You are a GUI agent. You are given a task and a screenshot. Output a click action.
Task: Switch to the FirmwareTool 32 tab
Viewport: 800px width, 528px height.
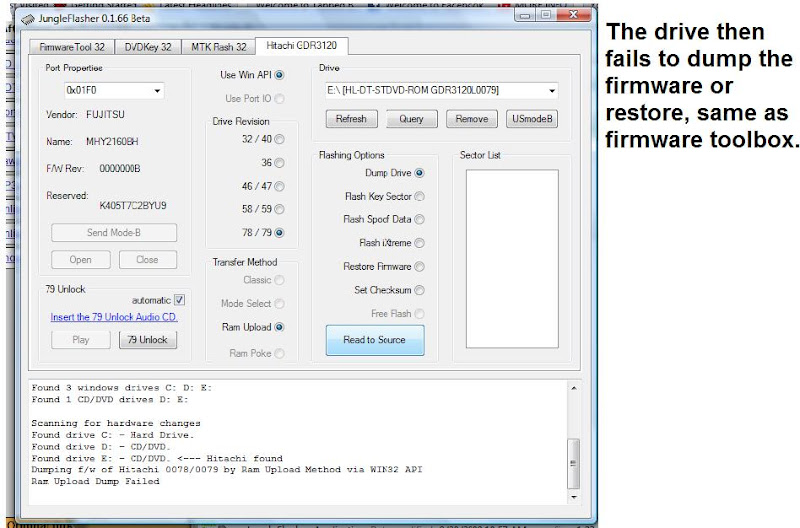point(72,47)
